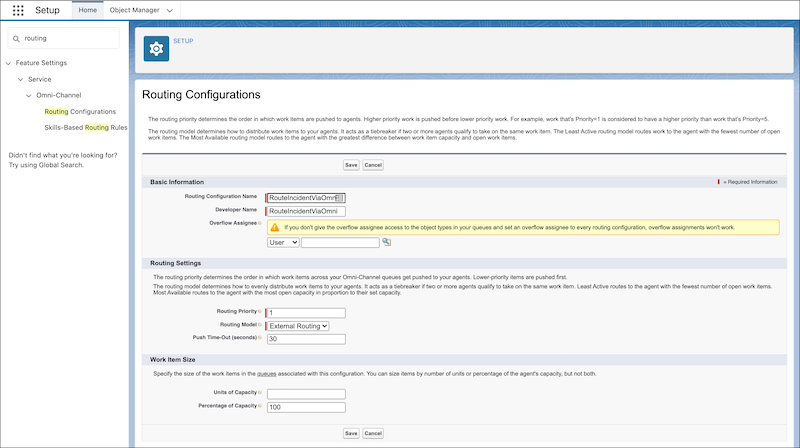
Task: Click the Basic Information section header
Action: (177, 182)
